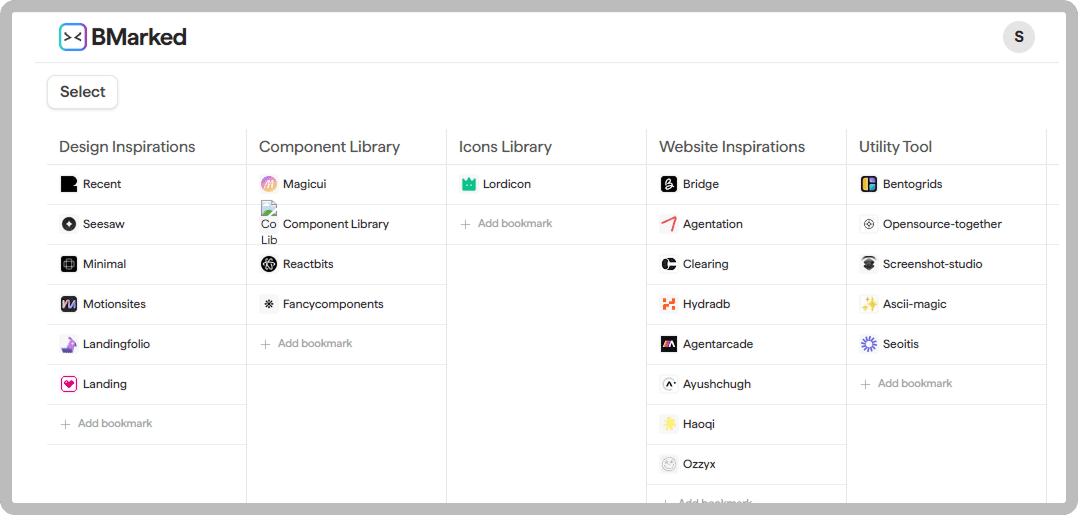Add bookmark to Design Inspirations column

pyautogui.click(x=107, y=424)
